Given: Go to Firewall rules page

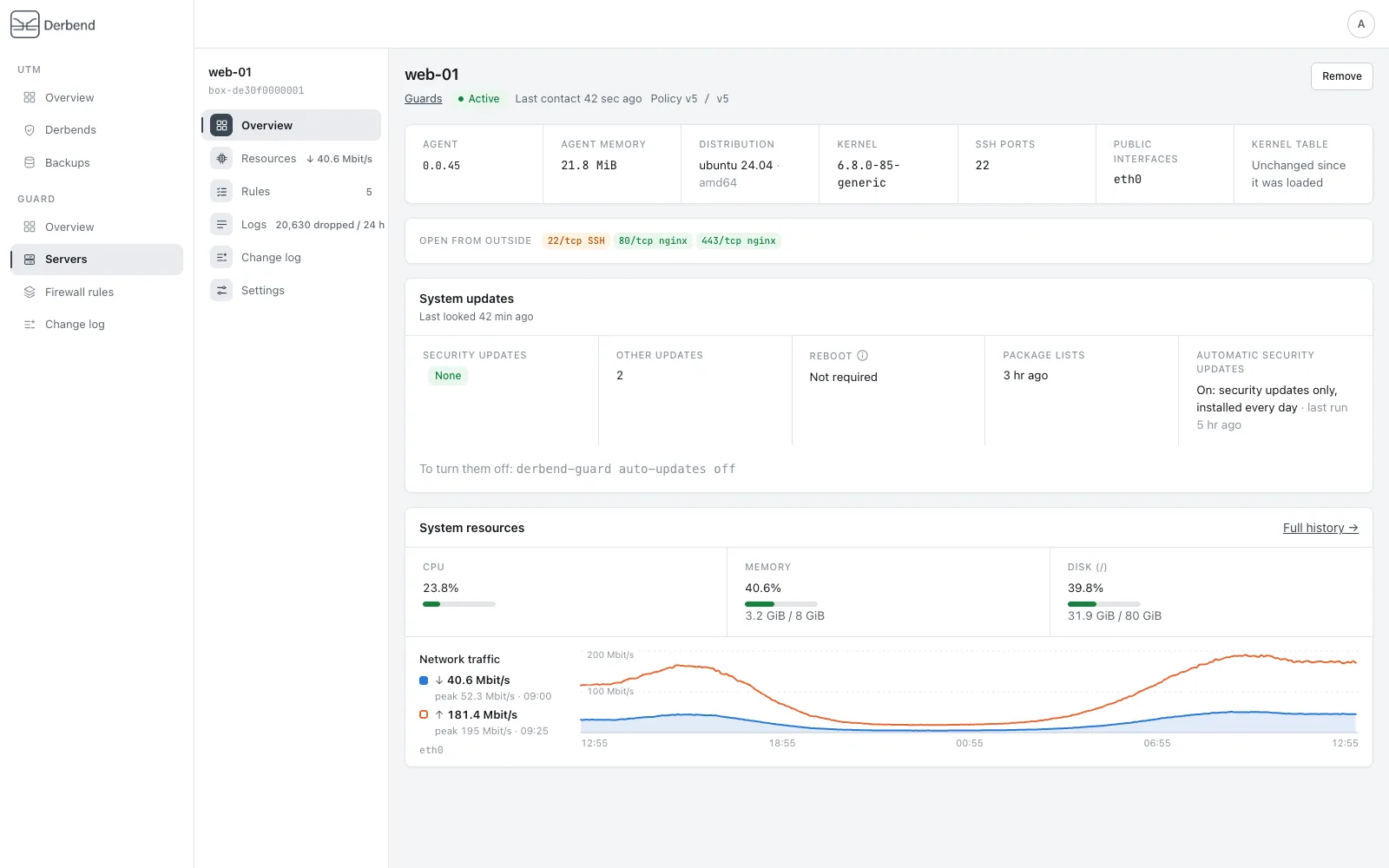Looking at the screenshot, I should pyautogui.click(x=97, y=292).
